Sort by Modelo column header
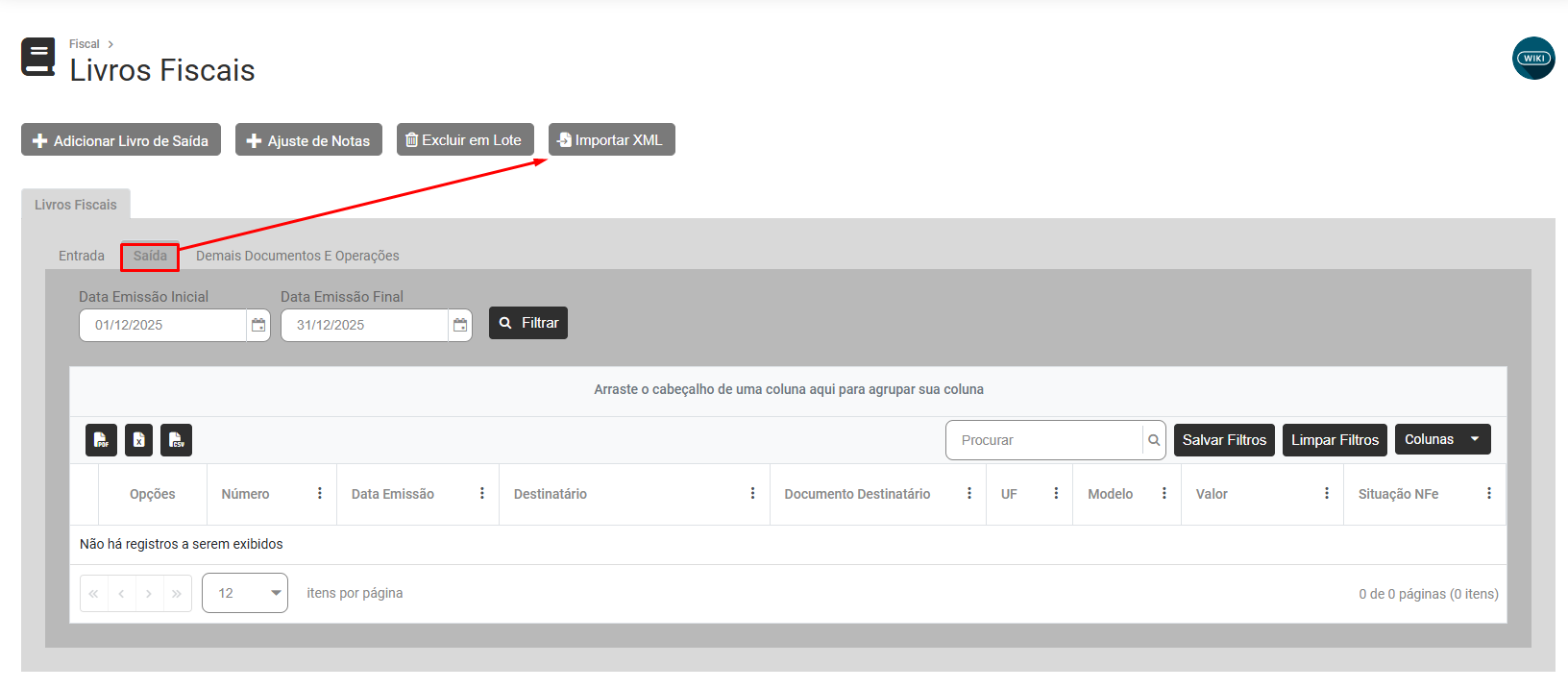Screen dimensions: 1568x689 click(x=1111, y=494)
